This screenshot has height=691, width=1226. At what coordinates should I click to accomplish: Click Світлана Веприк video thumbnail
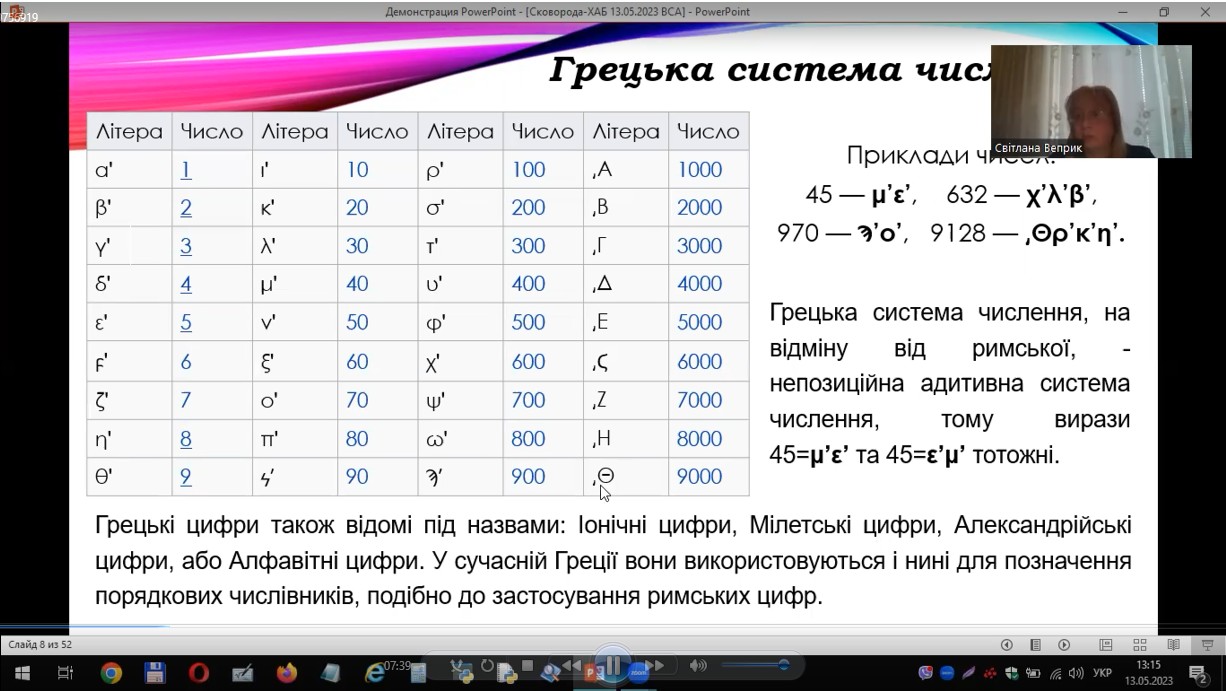(1091, 101)
